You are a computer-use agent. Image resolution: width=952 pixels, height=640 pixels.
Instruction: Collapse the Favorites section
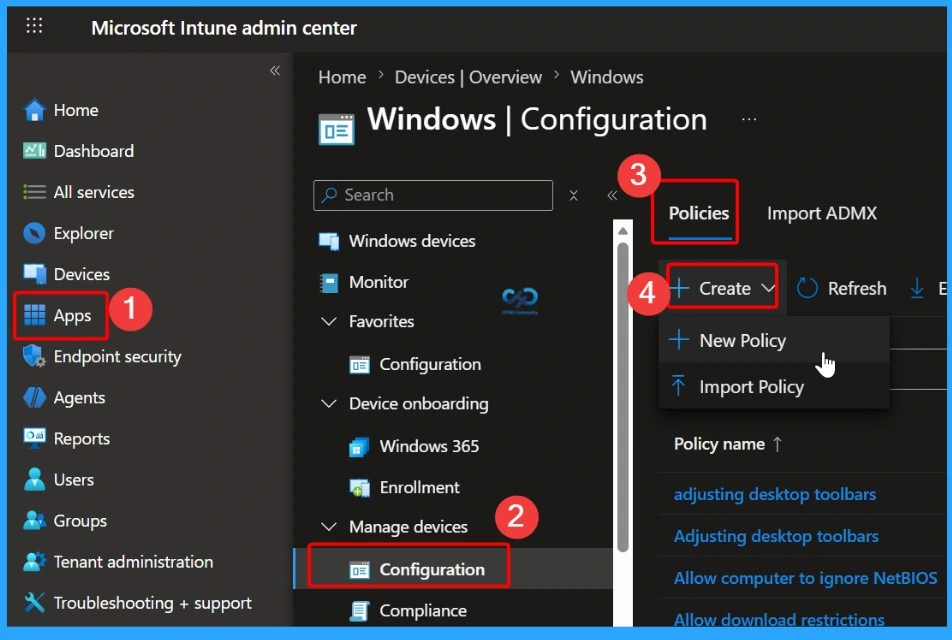tap(328, 321)
